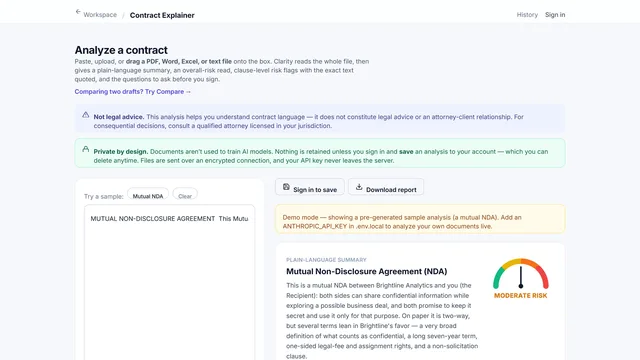The width and height of the screenshot is (640, 360).
Task: Follow the Try Compare link
Action: click(x=133, y=91)
